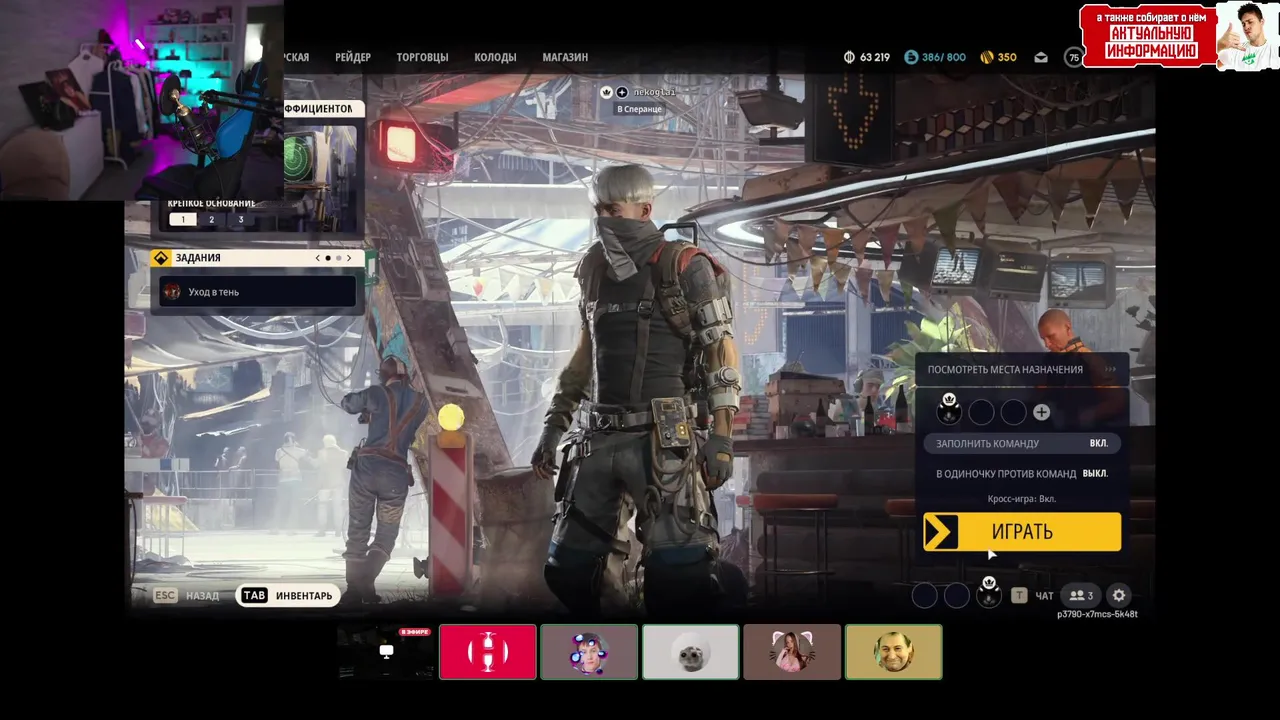Open the Уход в тень quest

click(258, 292)
